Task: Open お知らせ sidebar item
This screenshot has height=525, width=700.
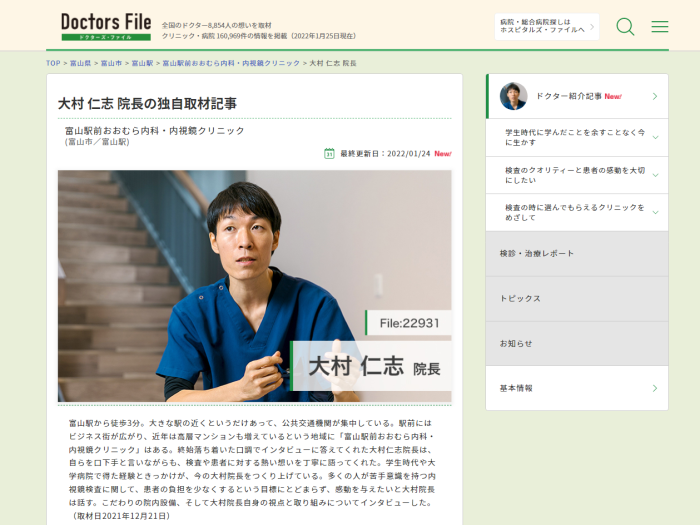Action: click(x=577, y=344)
